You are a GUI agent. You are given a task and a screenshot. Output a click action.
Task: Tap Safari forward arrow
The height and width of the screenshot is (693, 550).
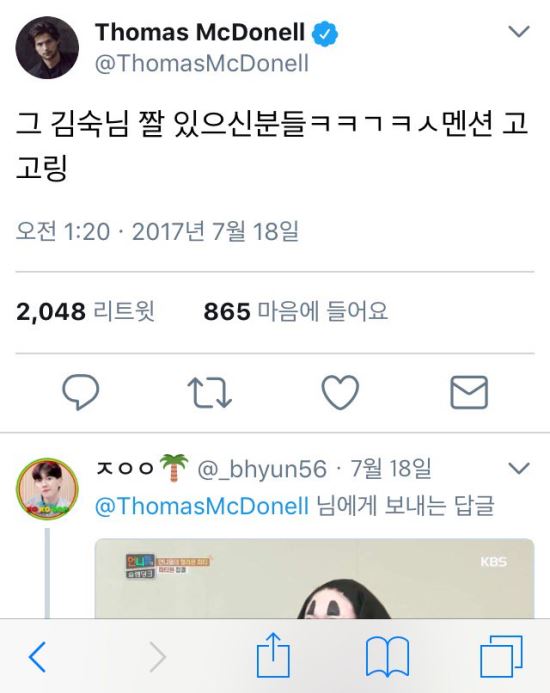(x=157, y=657)
